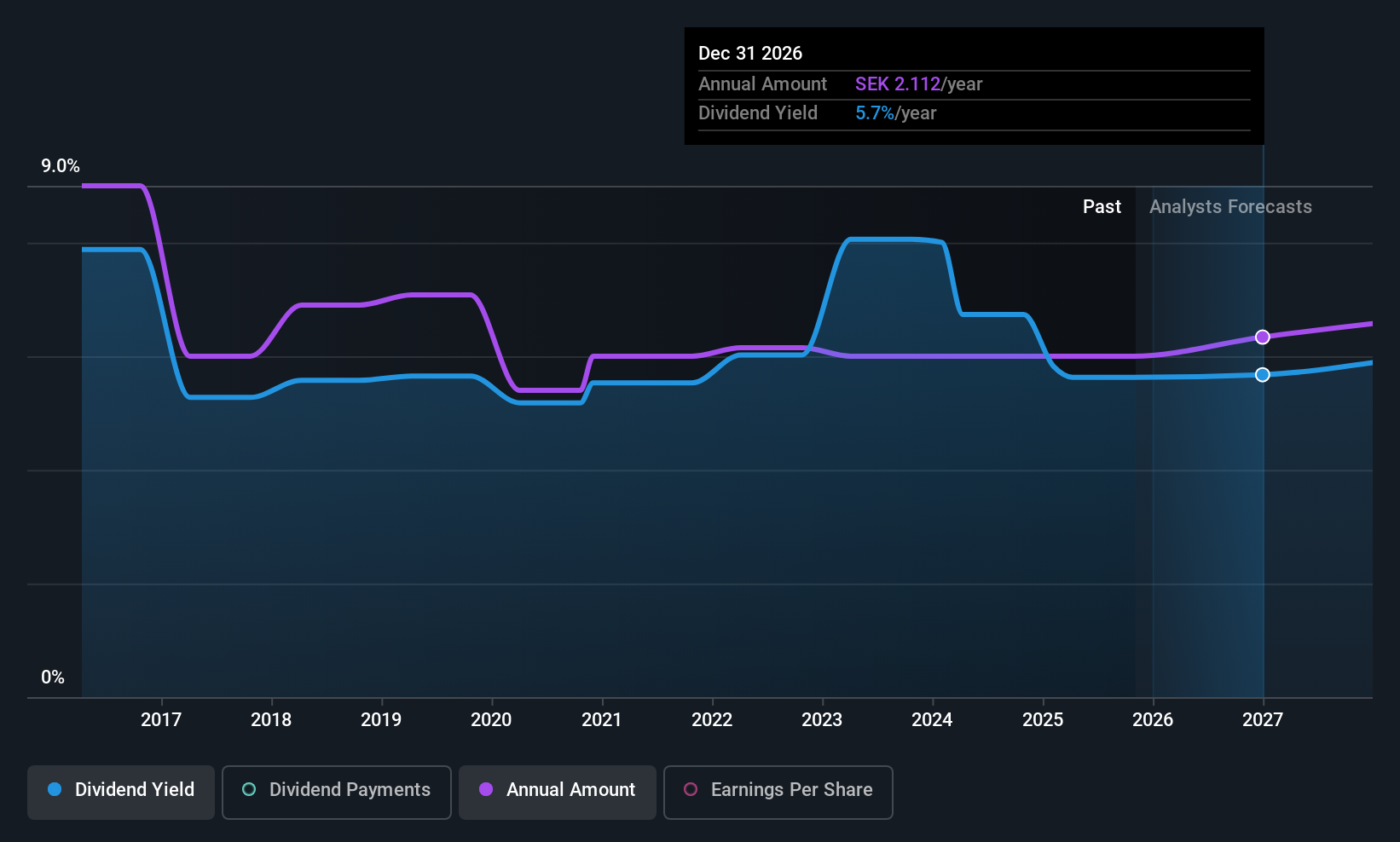Click the 2024 x-axis label
This screenshot has width=1400, height=842.
[932, 720]
